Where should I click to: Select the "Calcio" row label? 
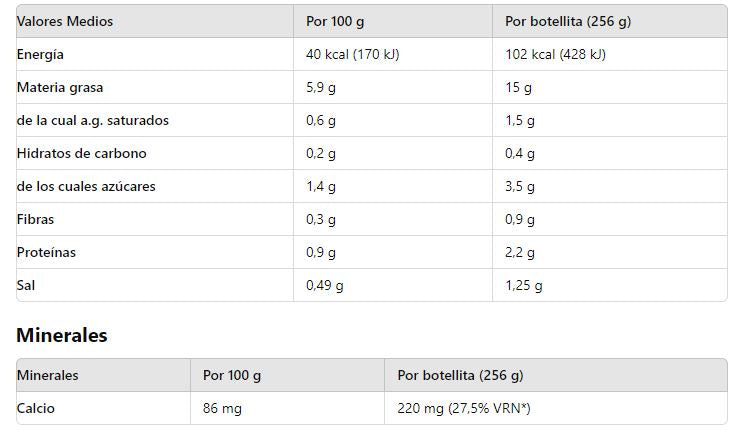point(36,408)
